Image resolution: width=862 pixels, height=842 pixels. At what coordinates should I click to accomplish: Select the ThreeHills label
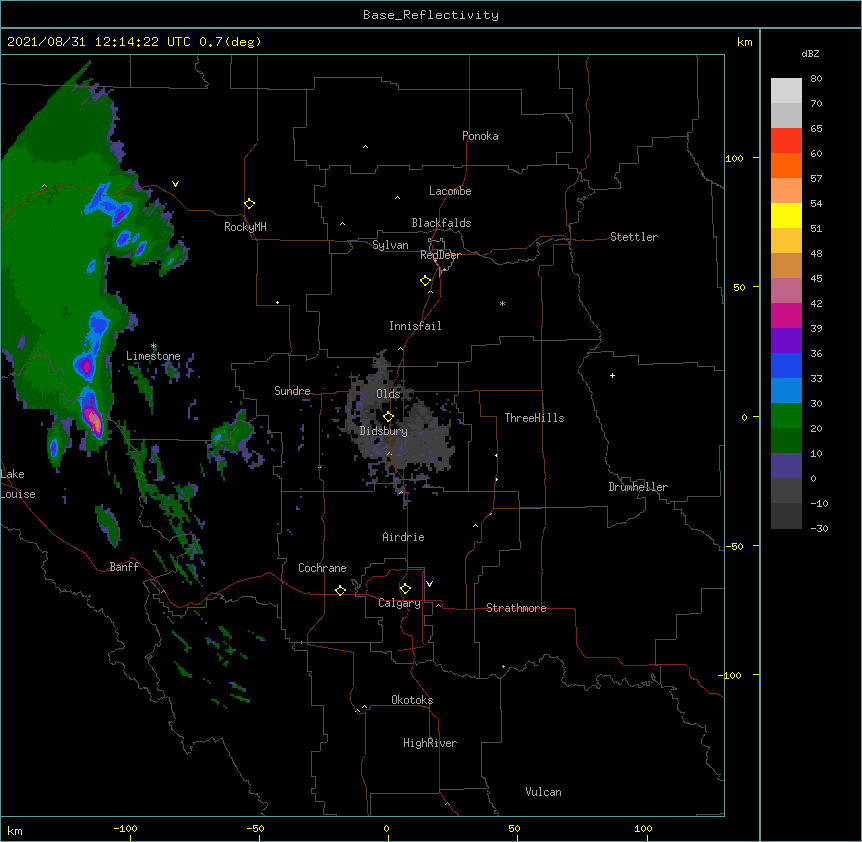(534, 418)
